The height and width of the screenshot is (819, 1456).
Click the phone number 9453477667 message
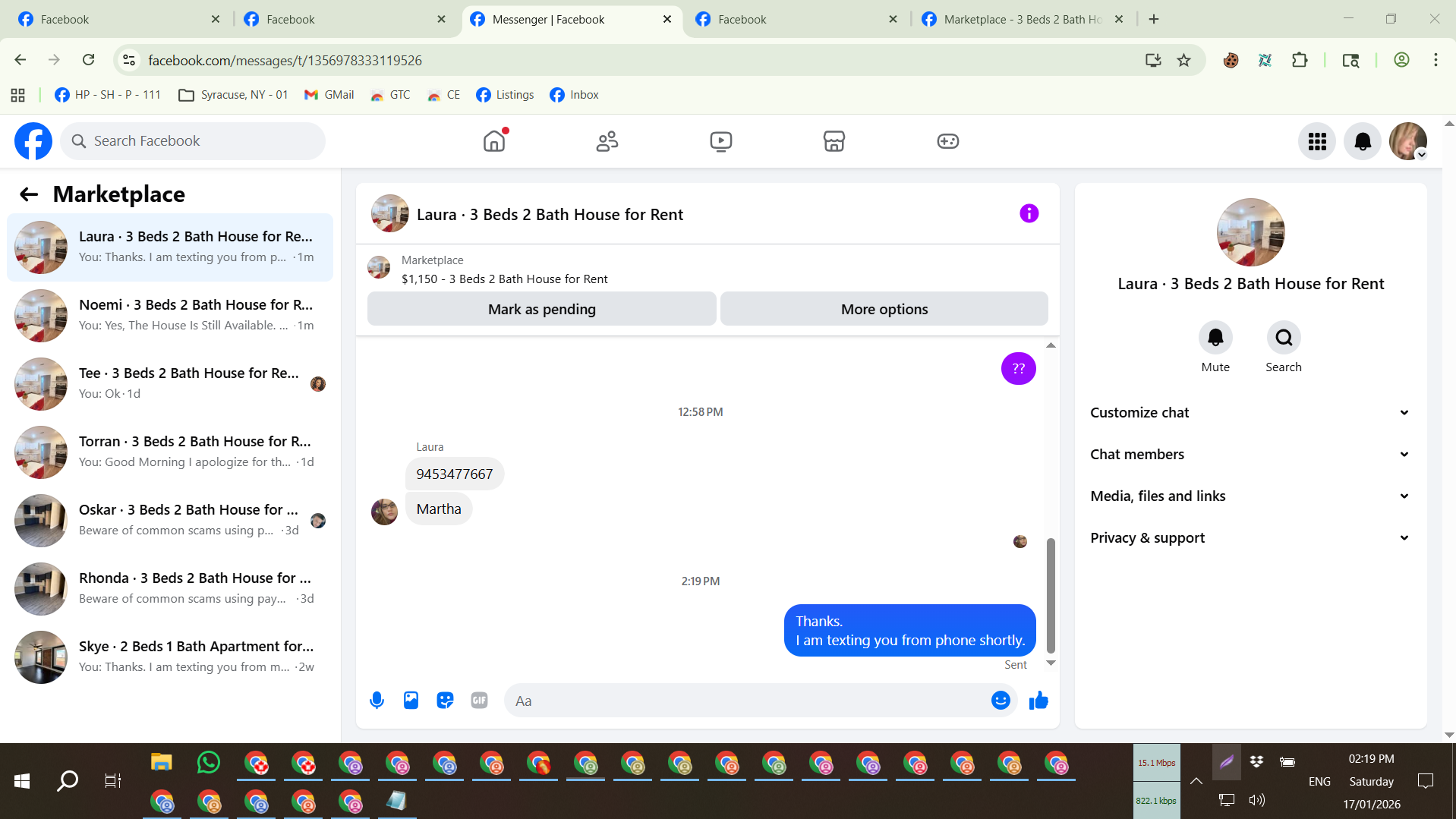[x=454, y=474]
